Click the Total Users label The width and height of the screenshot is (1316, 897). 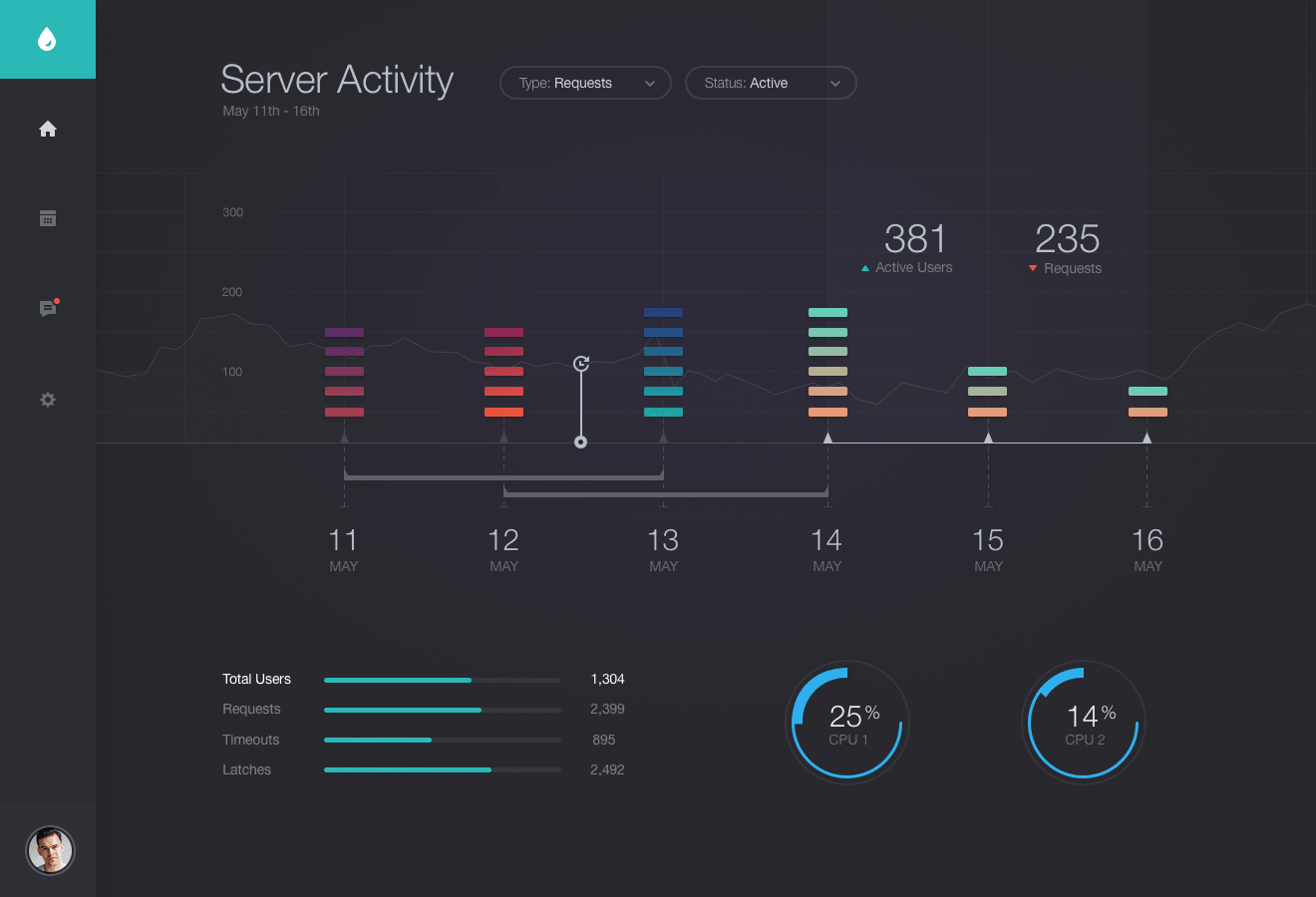coord(256,679)
